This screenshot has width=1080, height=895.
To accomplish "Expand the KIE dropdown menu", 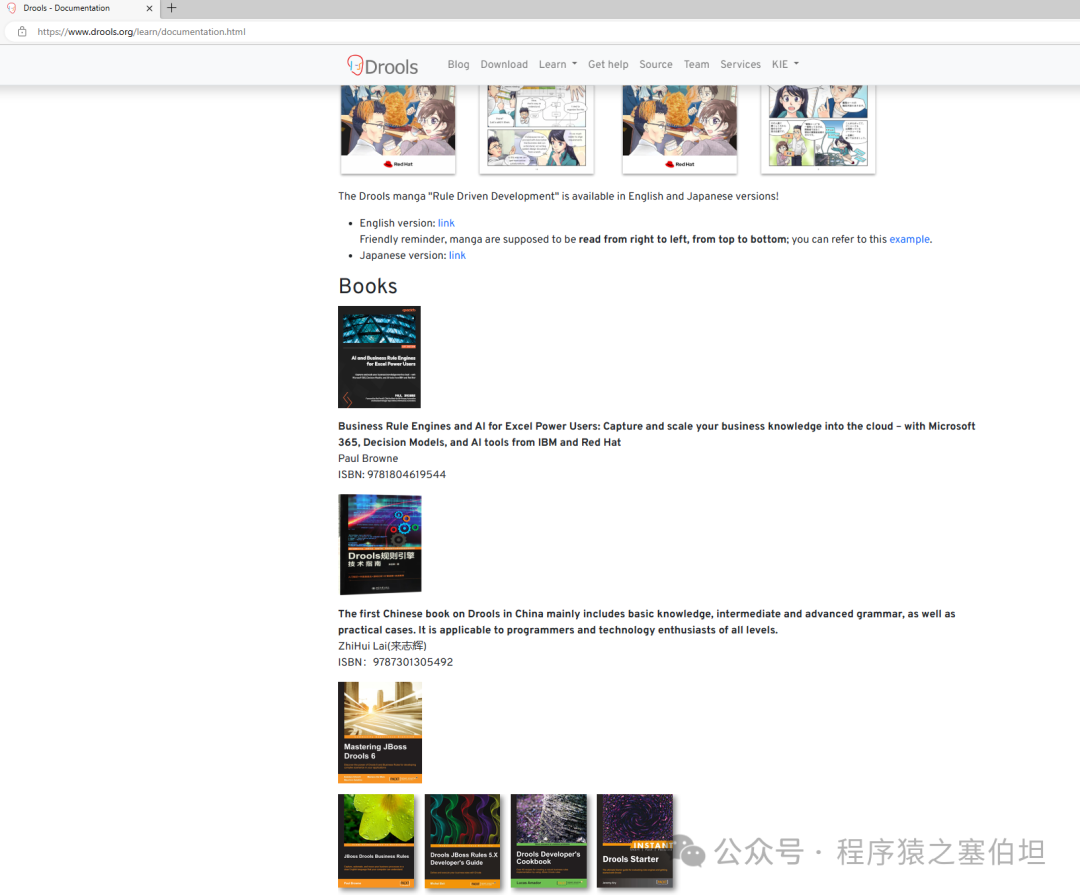I will click(785, 64).
